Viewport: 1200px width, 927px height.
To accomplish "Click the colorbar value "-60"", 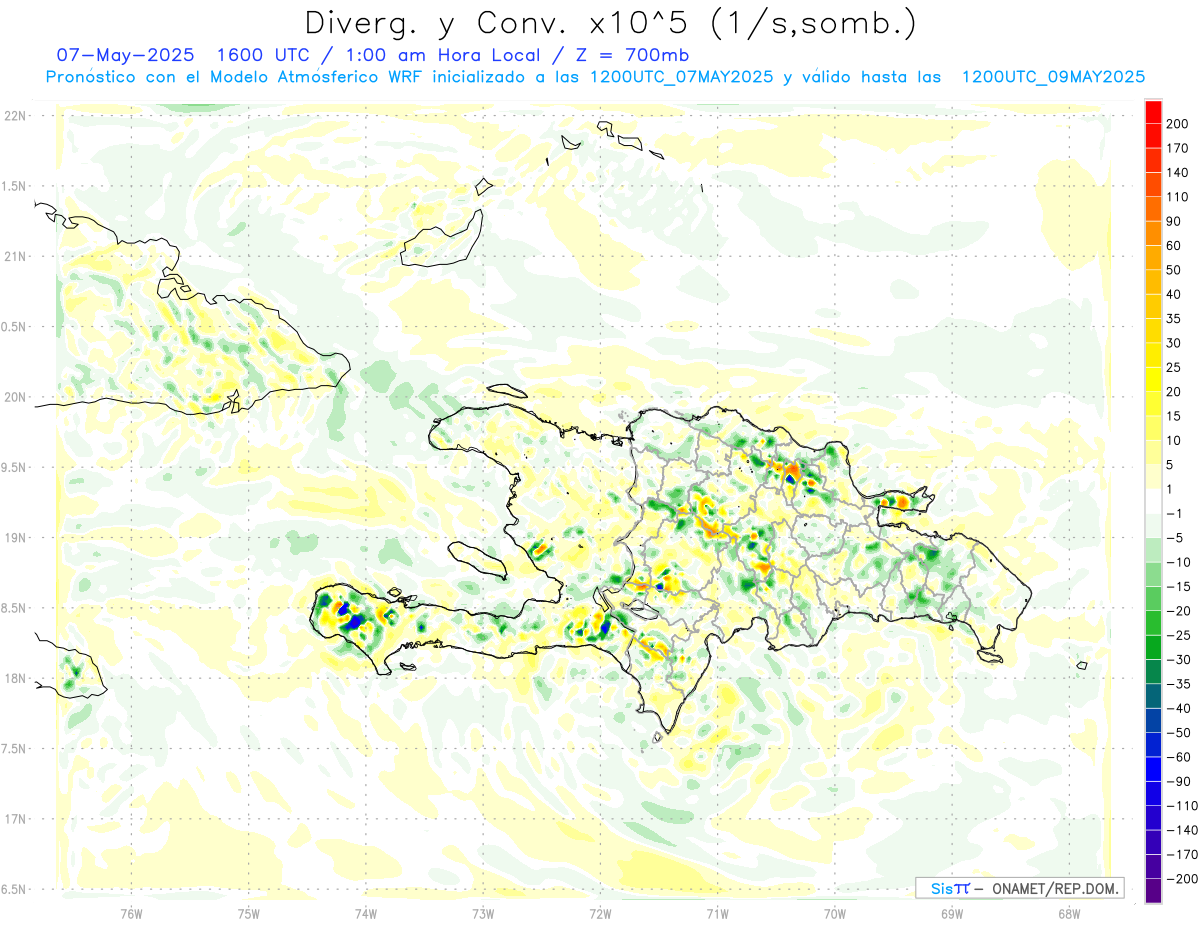I will pyautogui.click(x=1178, y=757).
